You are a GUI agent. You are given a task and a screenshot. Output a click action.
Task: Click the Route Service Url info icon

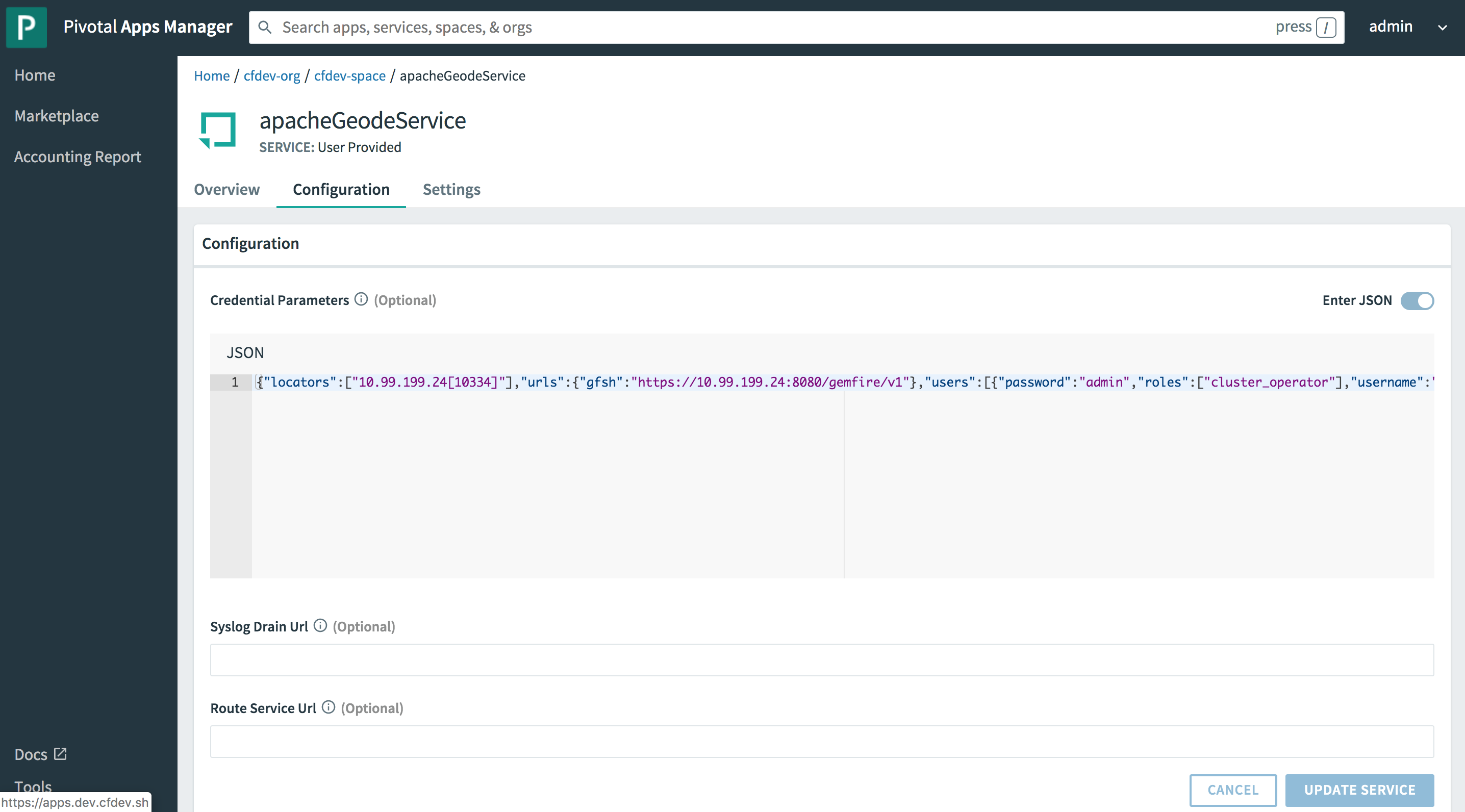coord(328,707)
